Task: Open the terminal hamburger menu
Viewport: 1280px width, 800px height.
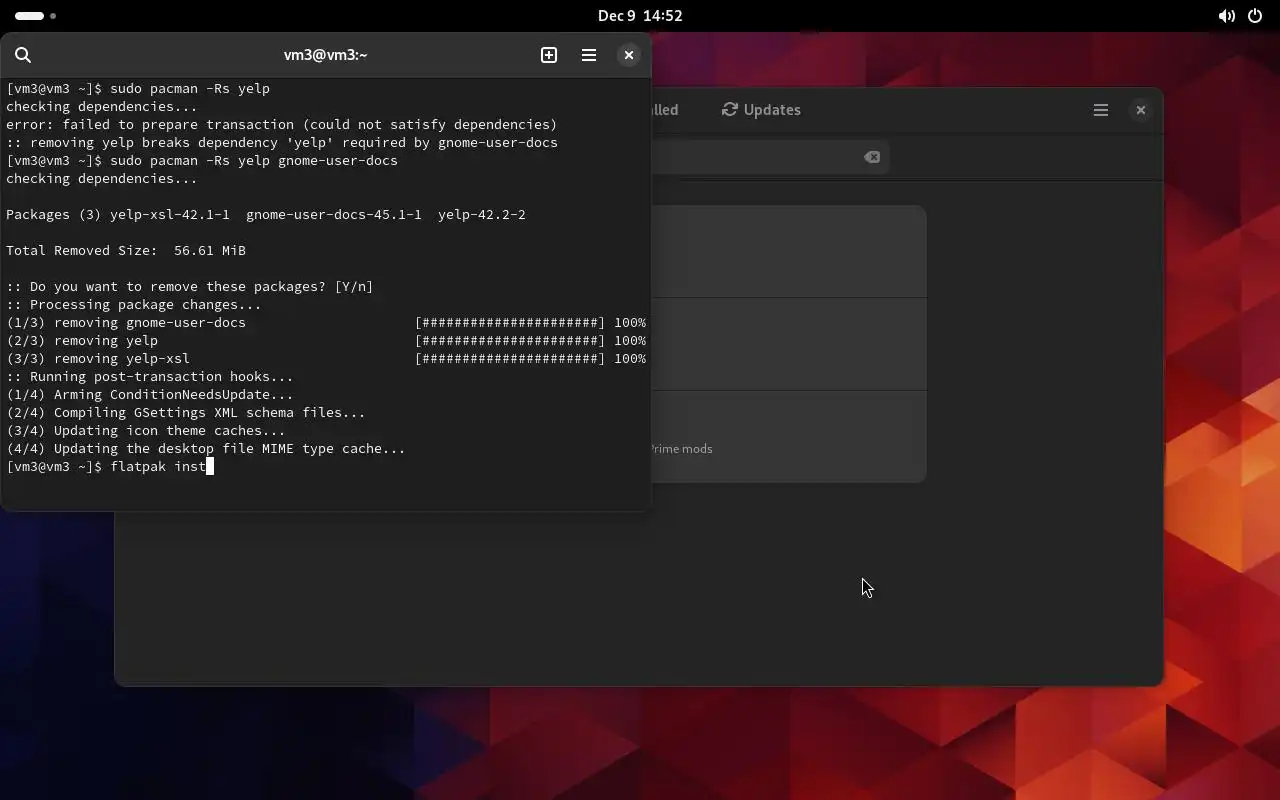Action: pos(589,55)
